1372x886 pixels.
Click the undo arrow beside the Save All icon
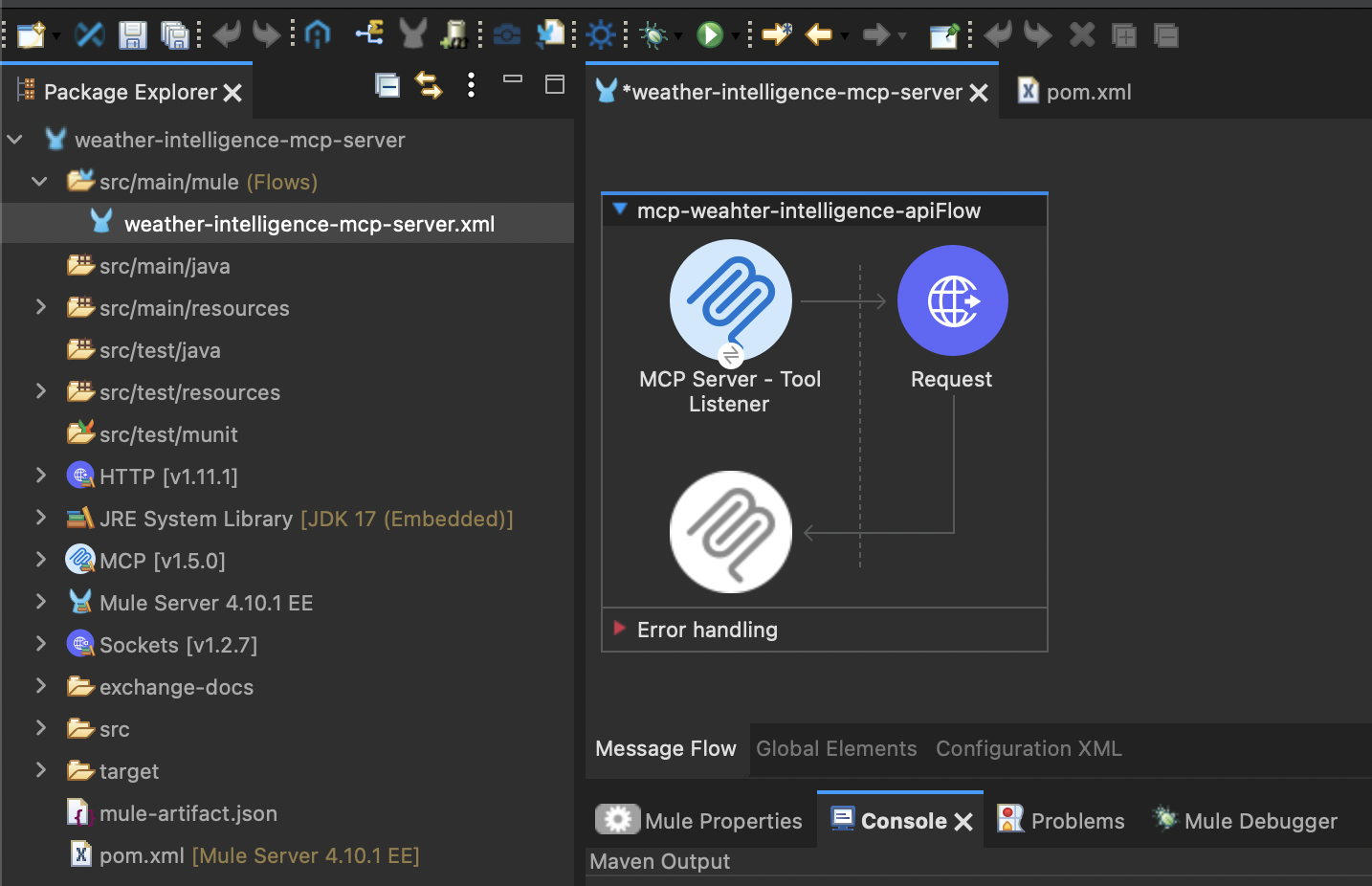pos(227,35)
